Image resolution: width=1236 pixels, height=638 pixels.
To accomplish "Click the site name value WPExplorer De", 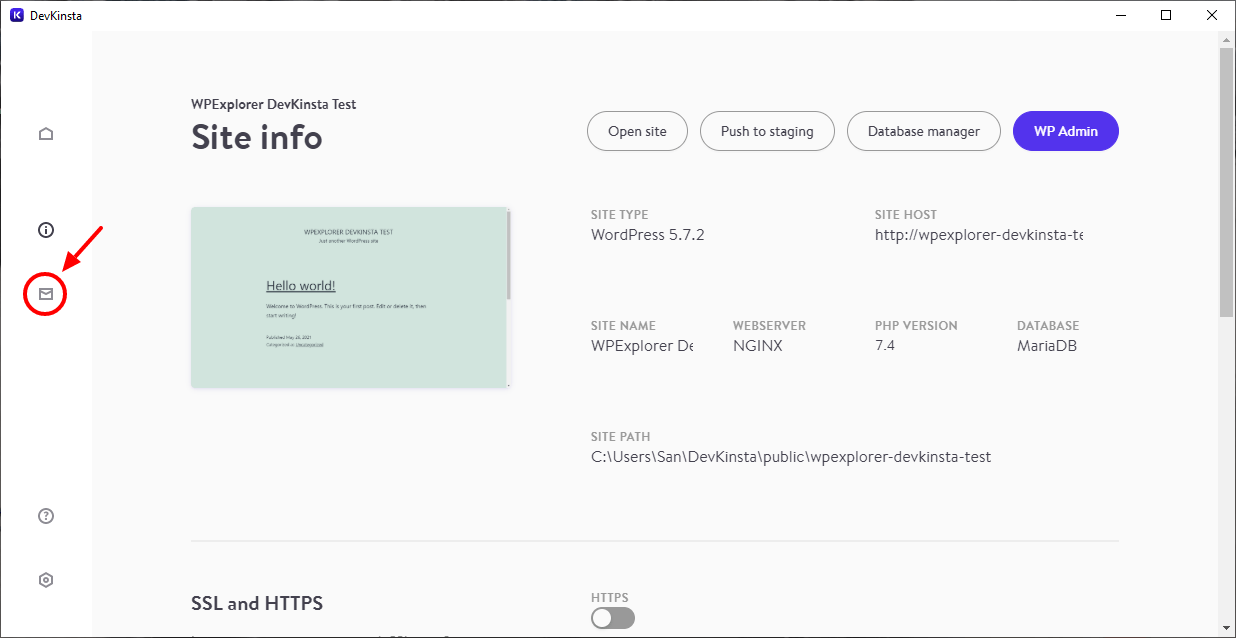I will point(642,346).
